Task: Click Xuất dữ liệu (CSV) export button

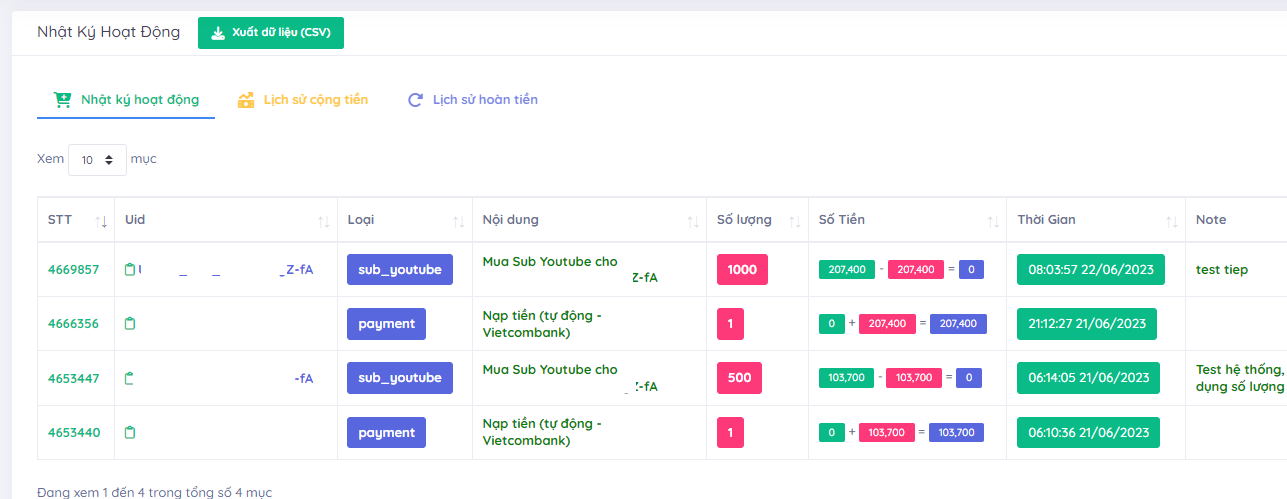Action: 271,32
